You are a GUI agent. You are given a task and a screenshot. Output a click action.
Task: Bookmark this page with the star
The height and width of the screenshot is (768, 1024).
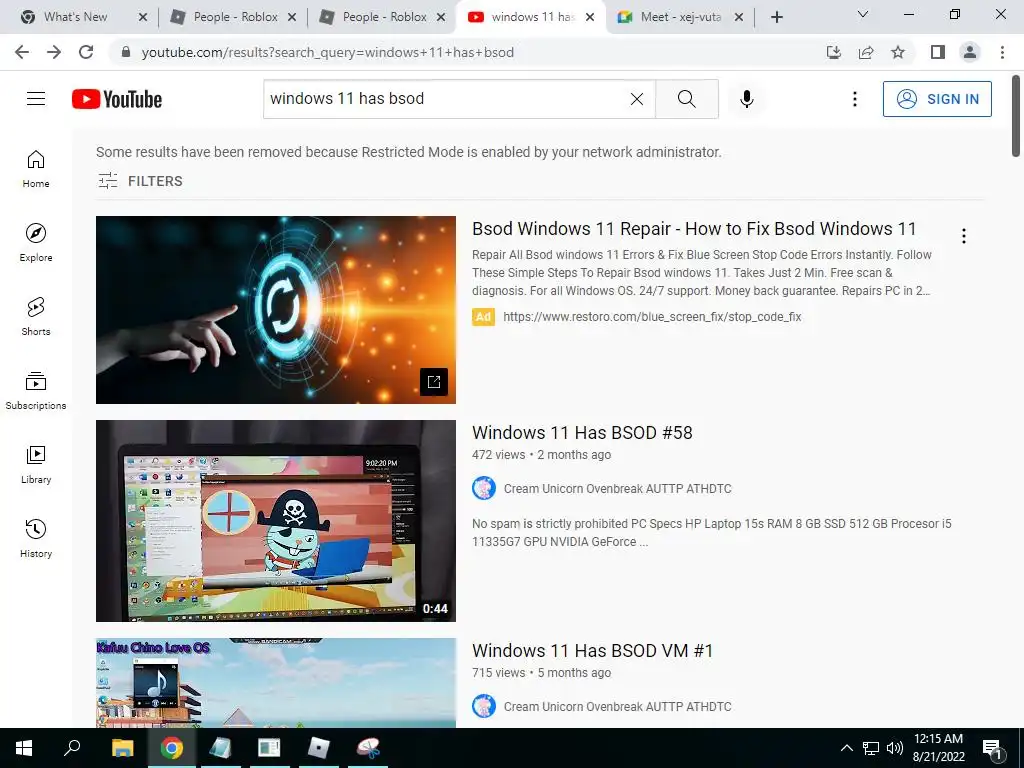point(898,52)
